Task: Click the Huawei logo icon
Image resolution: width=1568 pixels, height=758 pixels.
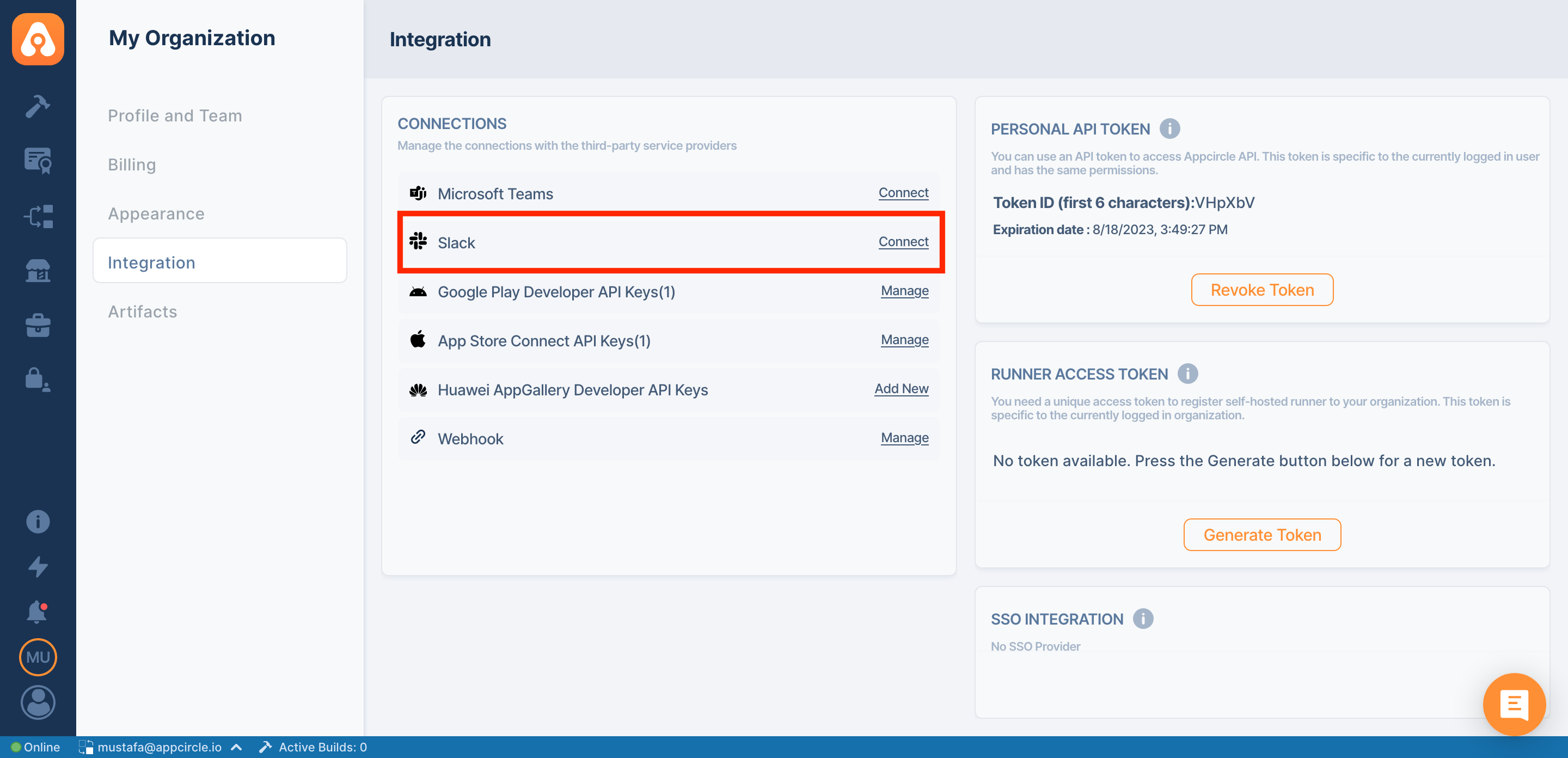Action: (x=418, y=390)
